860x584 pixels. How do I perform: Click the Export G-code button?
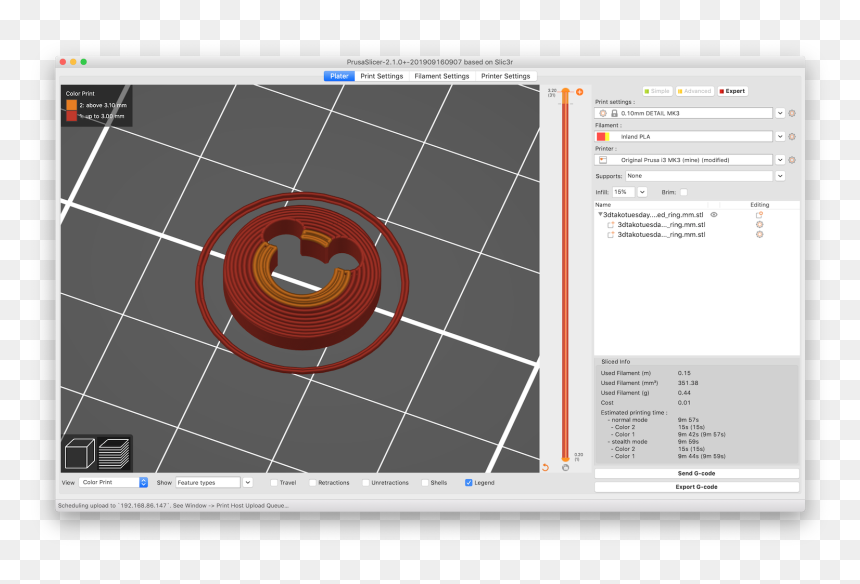(x=697, y=487)
